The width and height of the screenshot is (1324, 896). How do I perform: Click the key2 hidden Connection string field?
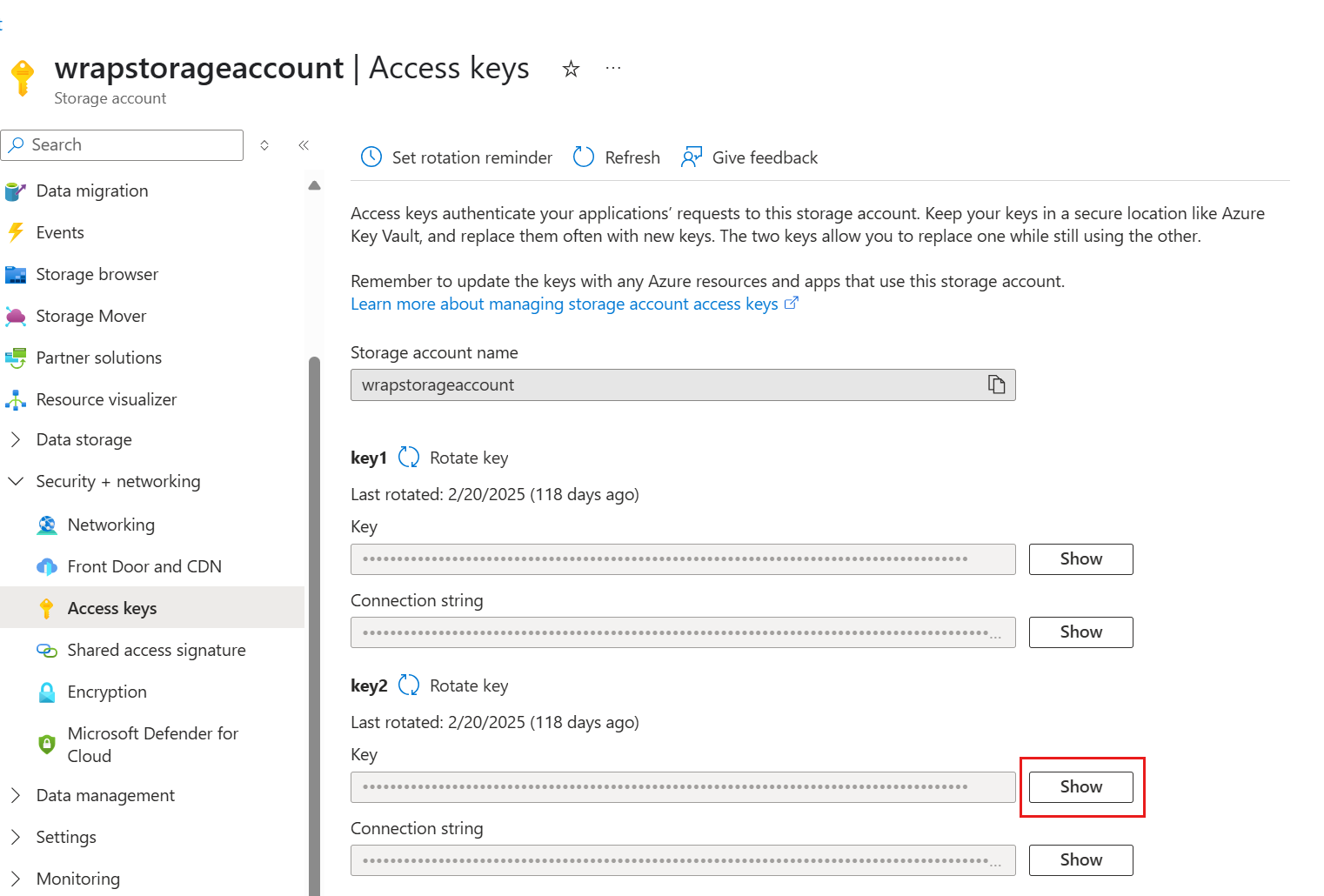click(683, 860)
